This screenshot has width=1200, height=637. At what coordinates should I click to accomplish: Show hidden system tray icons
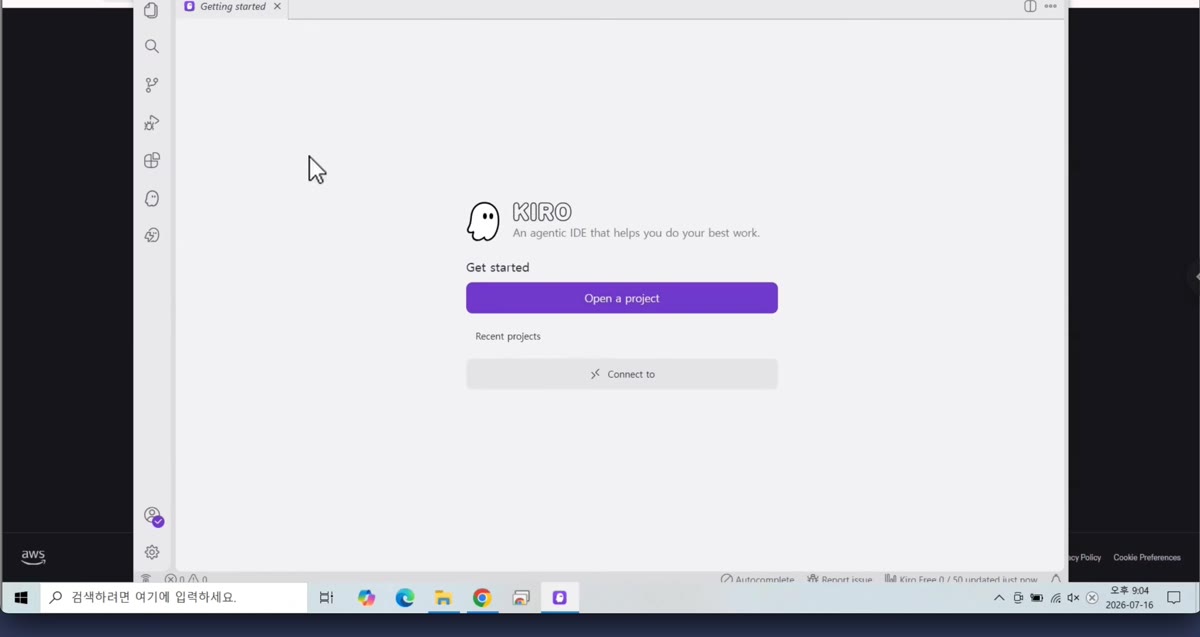(x=999, y=598)
